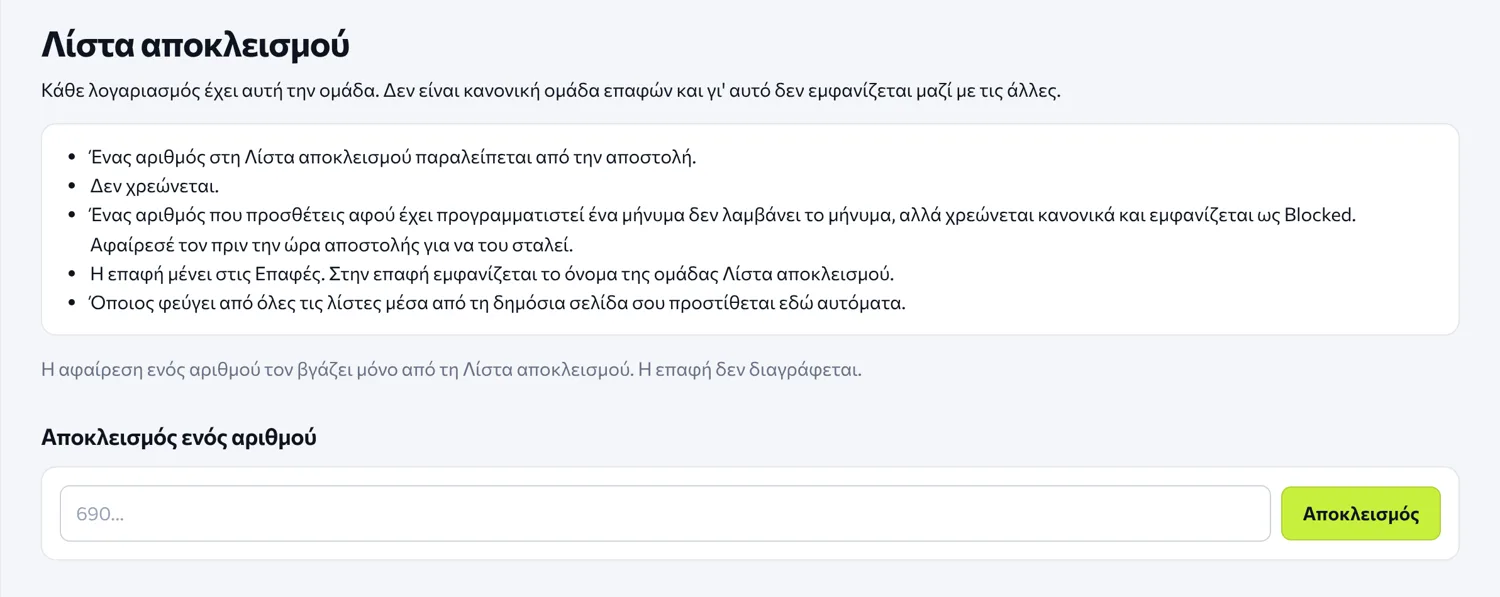Click the line 'Αφαίρεσέ τον πριν την ώρα αποστολής'

click(331, 244)
